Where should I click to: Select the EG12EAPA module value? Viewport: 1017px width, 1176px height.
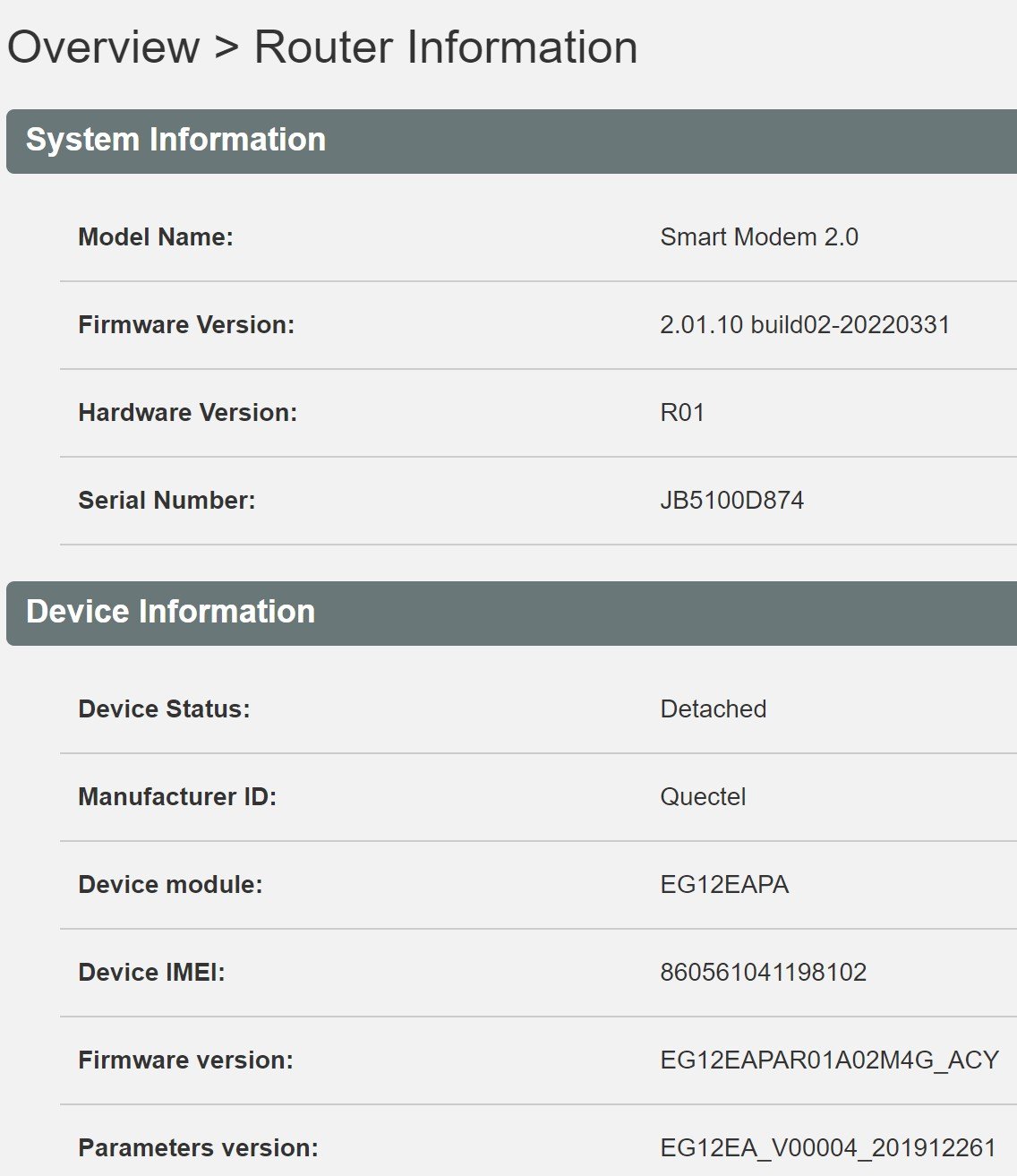(724, 885)
